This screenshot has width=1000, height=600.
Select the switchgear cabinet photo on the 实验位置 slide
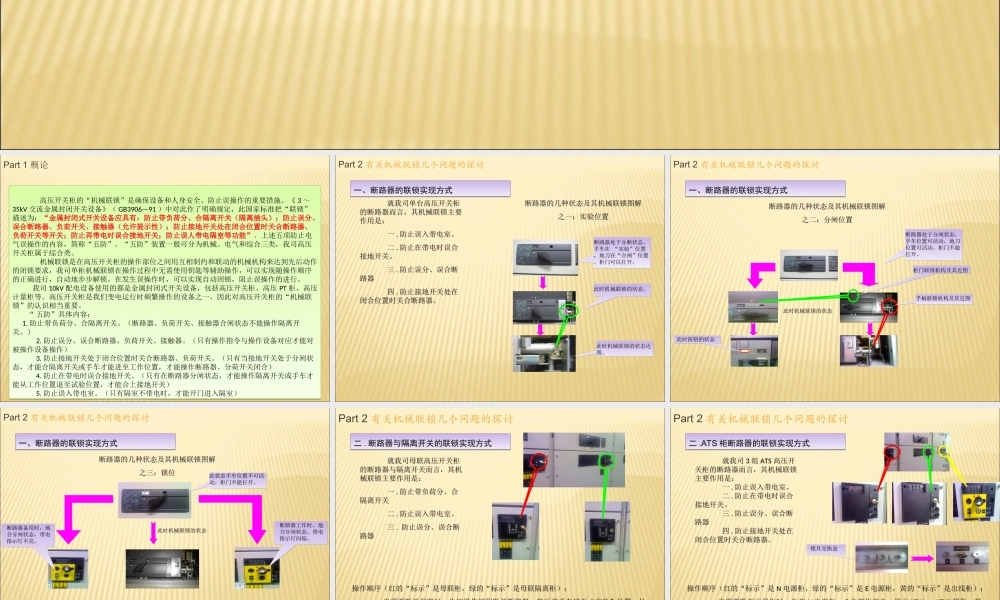click(x=545, y=257)
